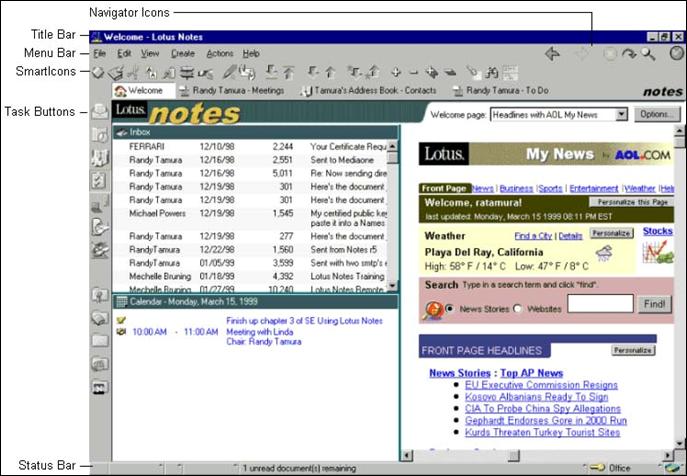Click the Inbox header icon
The width and height of the screenshot is (687, 476).
(x=122, y=131)
